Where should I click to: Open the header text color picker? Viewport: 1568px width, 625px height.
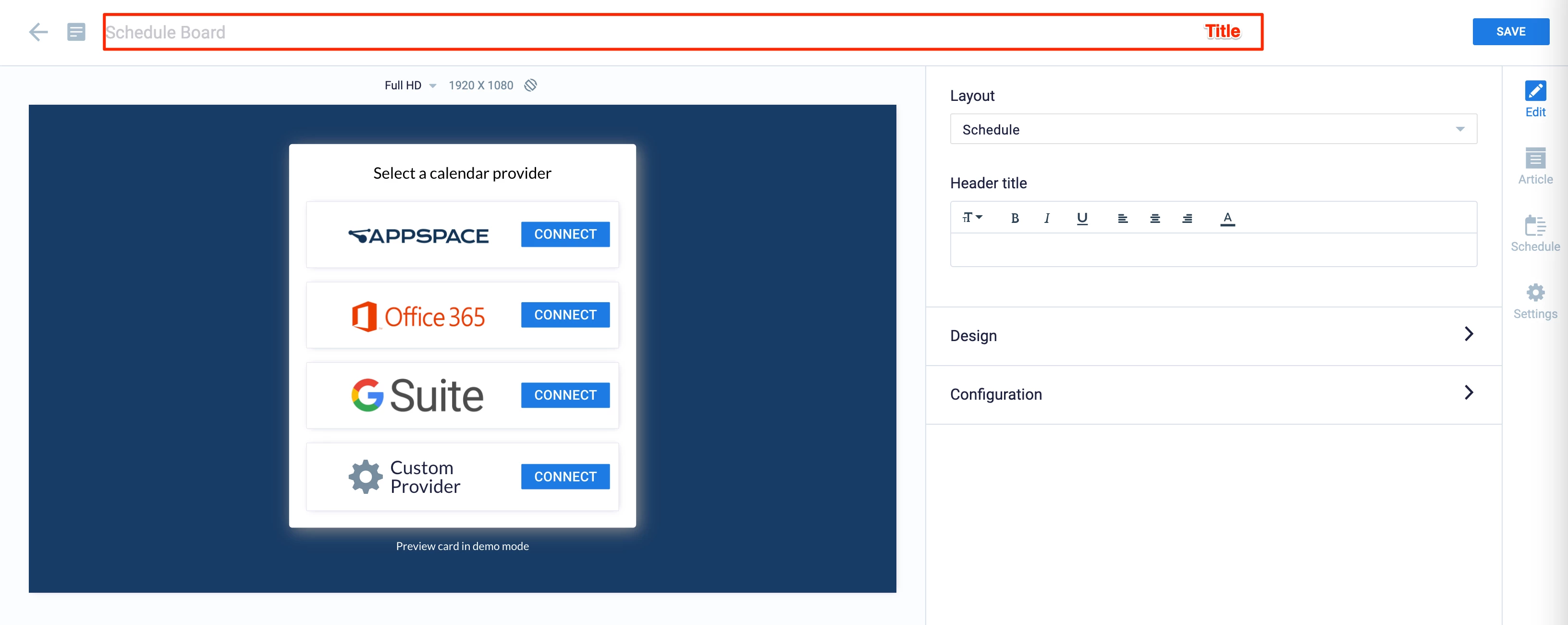click(x=1227, y=219)
